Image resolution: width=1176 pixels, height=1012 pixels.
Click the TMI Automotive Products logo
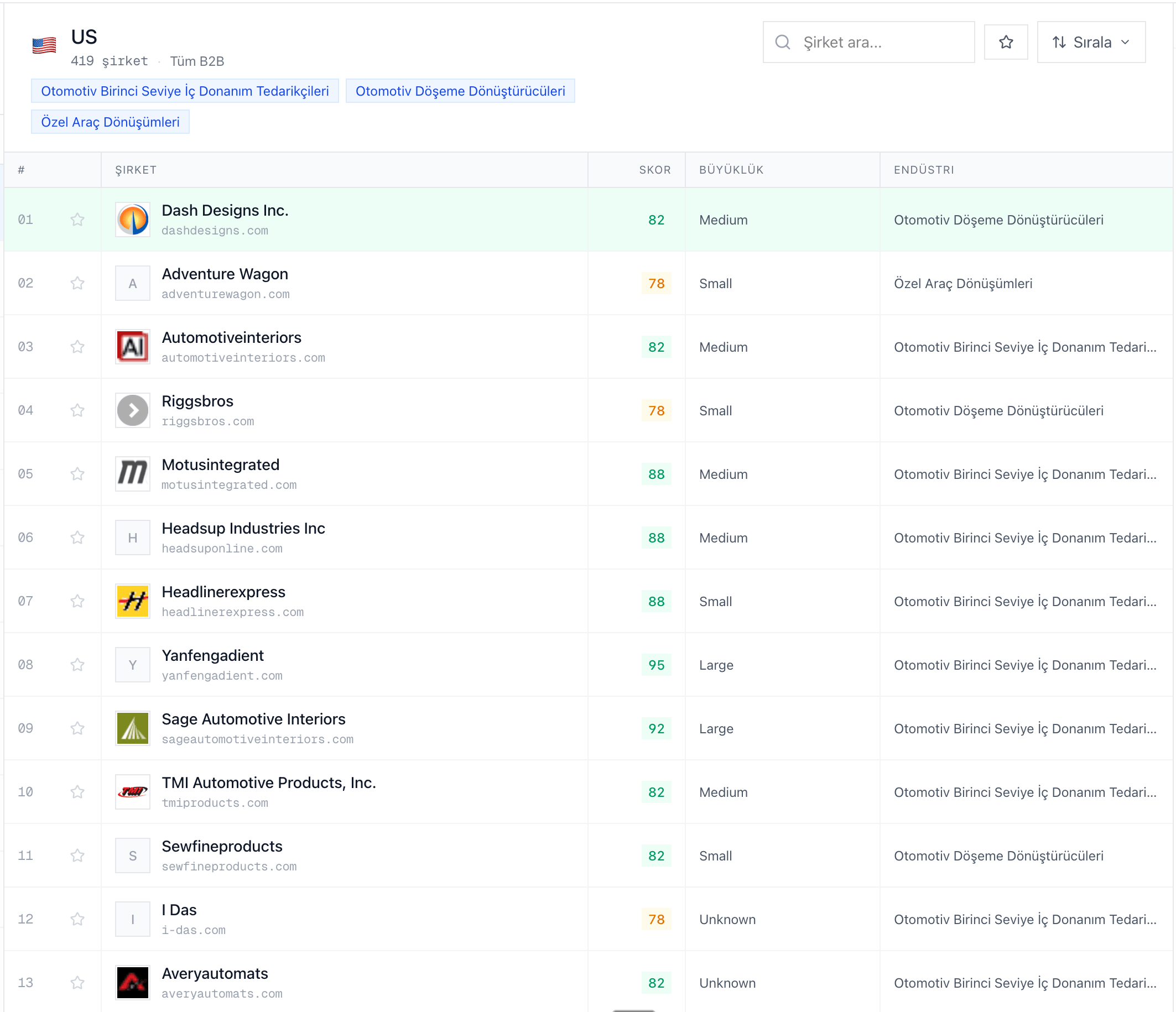[x=132, y=791]
